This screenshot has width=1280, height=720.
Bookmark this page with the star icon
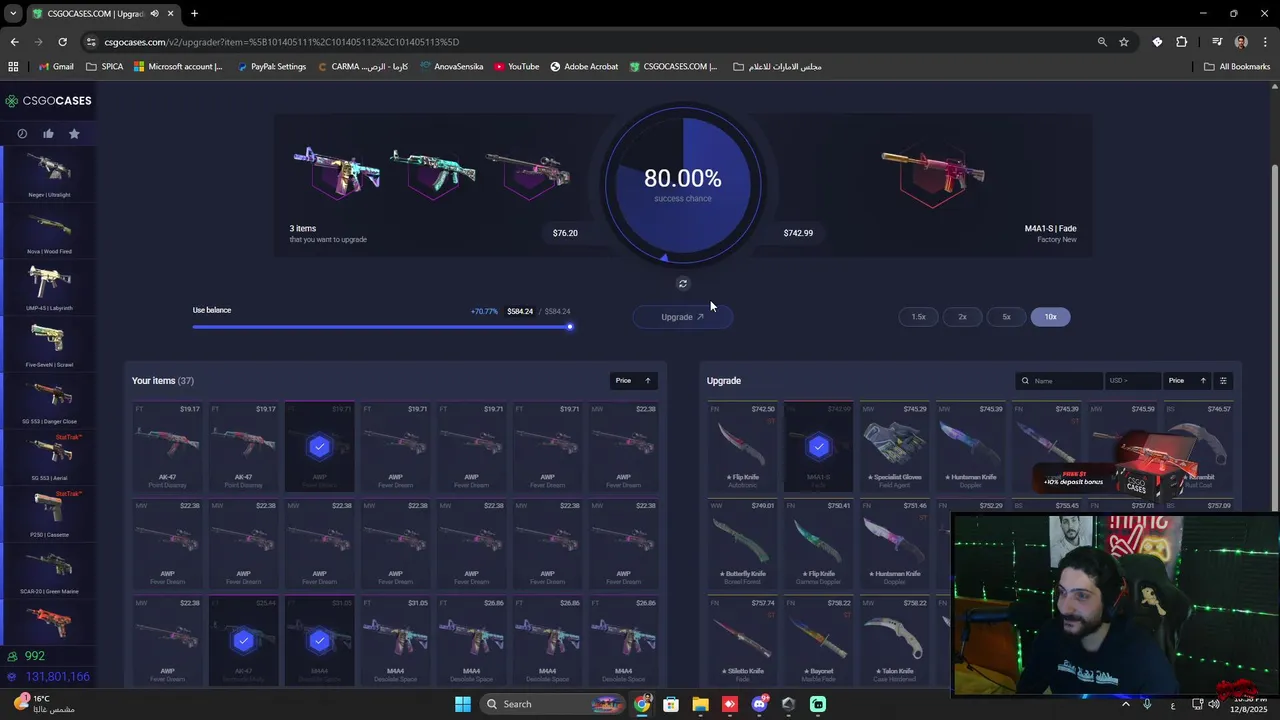[1124, 42]
